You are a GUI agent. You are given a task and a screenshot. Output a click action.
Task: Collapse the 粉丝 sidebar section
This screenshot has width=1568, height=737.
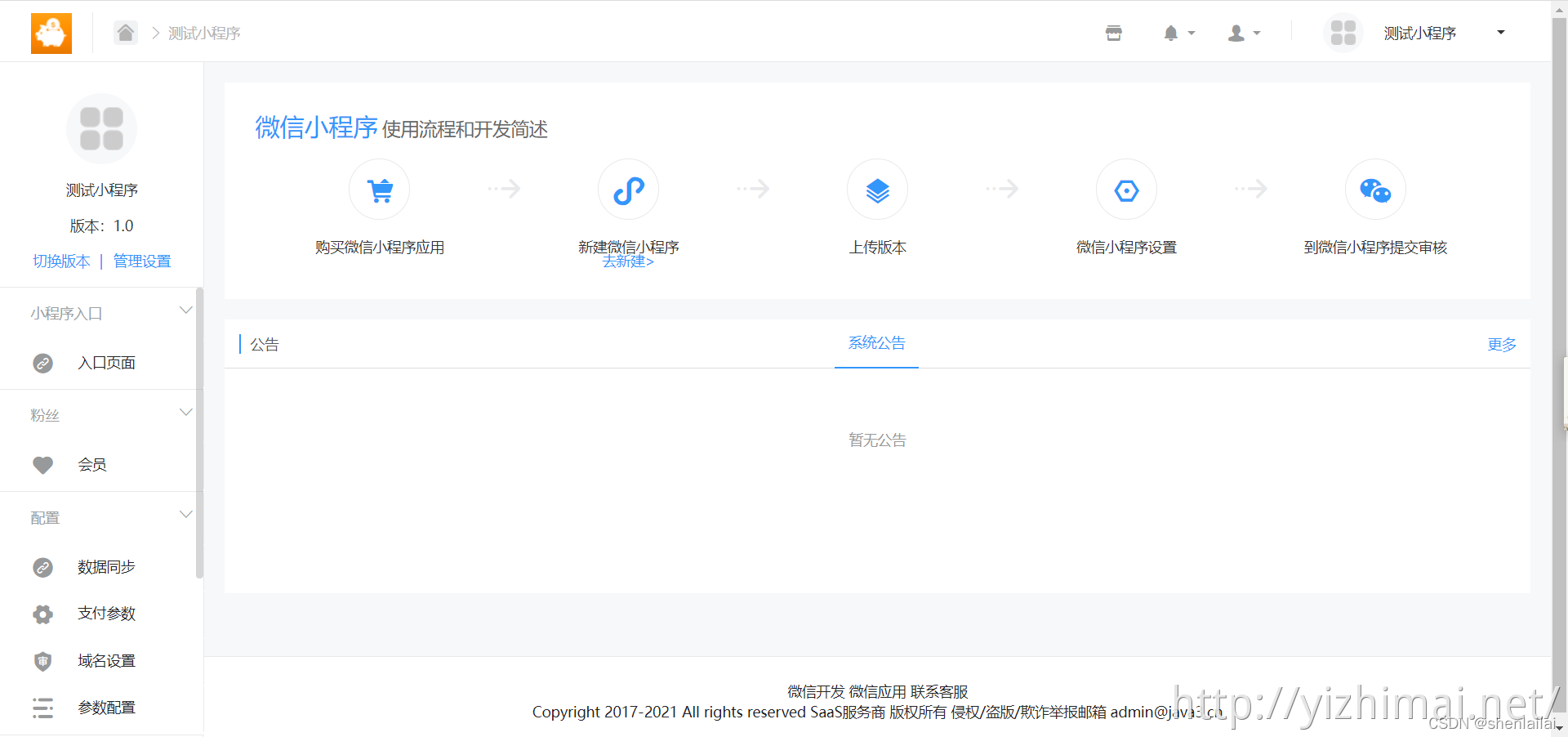pyautogui.click(x=185, y=412)
